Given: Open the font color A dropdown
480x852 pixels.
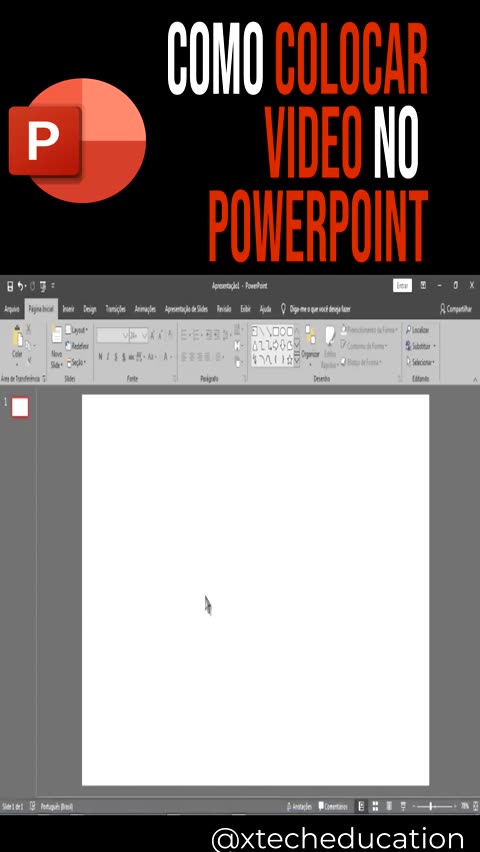Looking at the screenshot, I should pos(168,357).
